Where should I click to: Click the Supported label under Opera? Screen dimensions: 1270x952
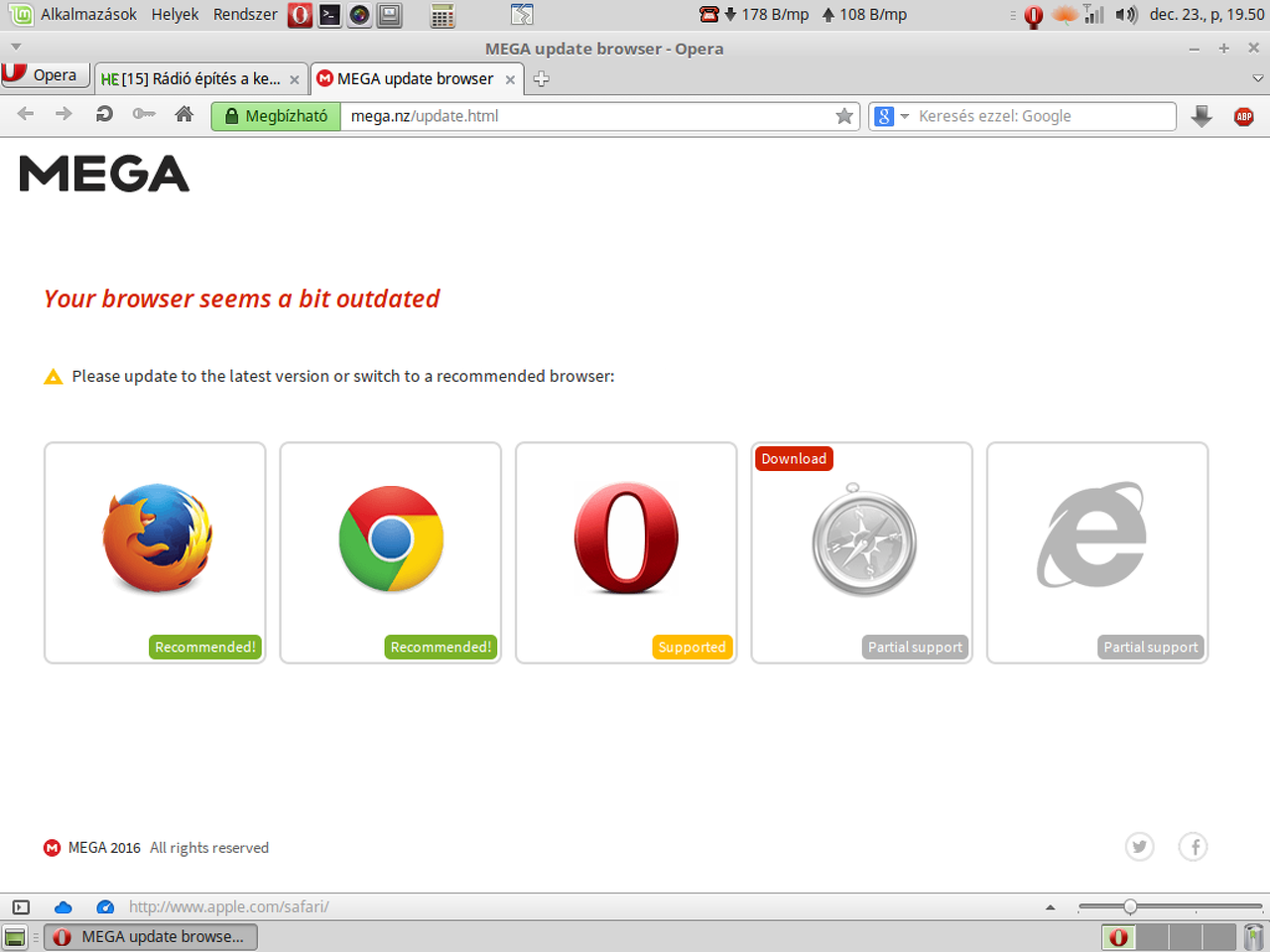point(693,647)
